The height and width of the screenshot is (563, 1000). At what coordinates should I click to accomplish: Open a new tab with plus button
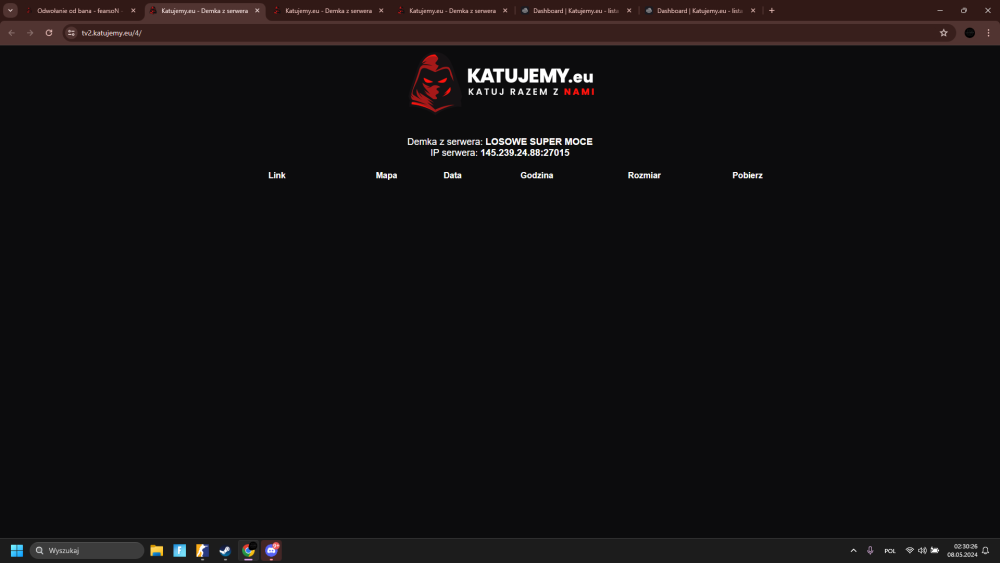click(771, 10)
